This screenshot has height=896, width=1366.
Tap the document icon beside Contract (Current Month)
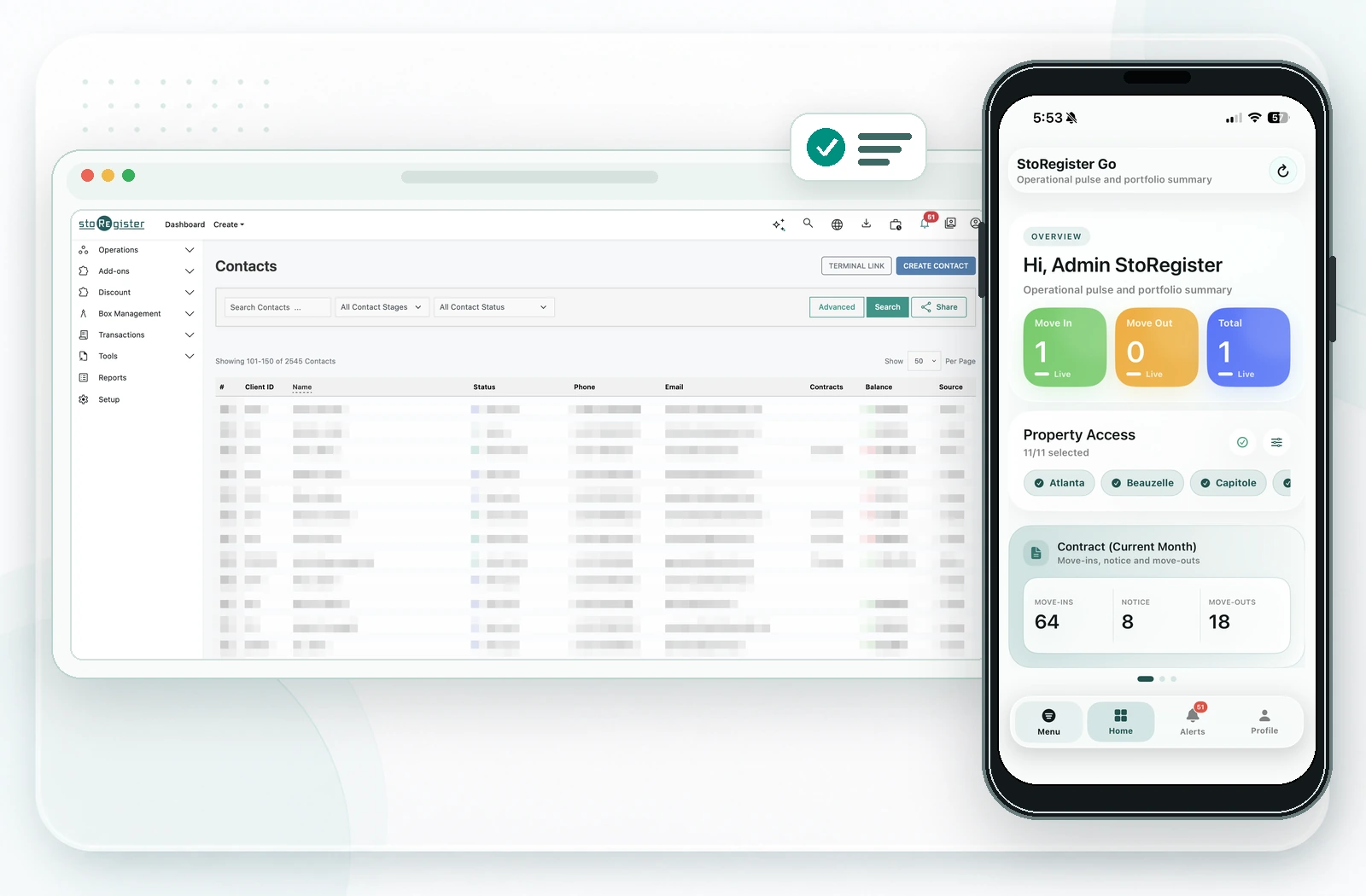[1036, 553]
